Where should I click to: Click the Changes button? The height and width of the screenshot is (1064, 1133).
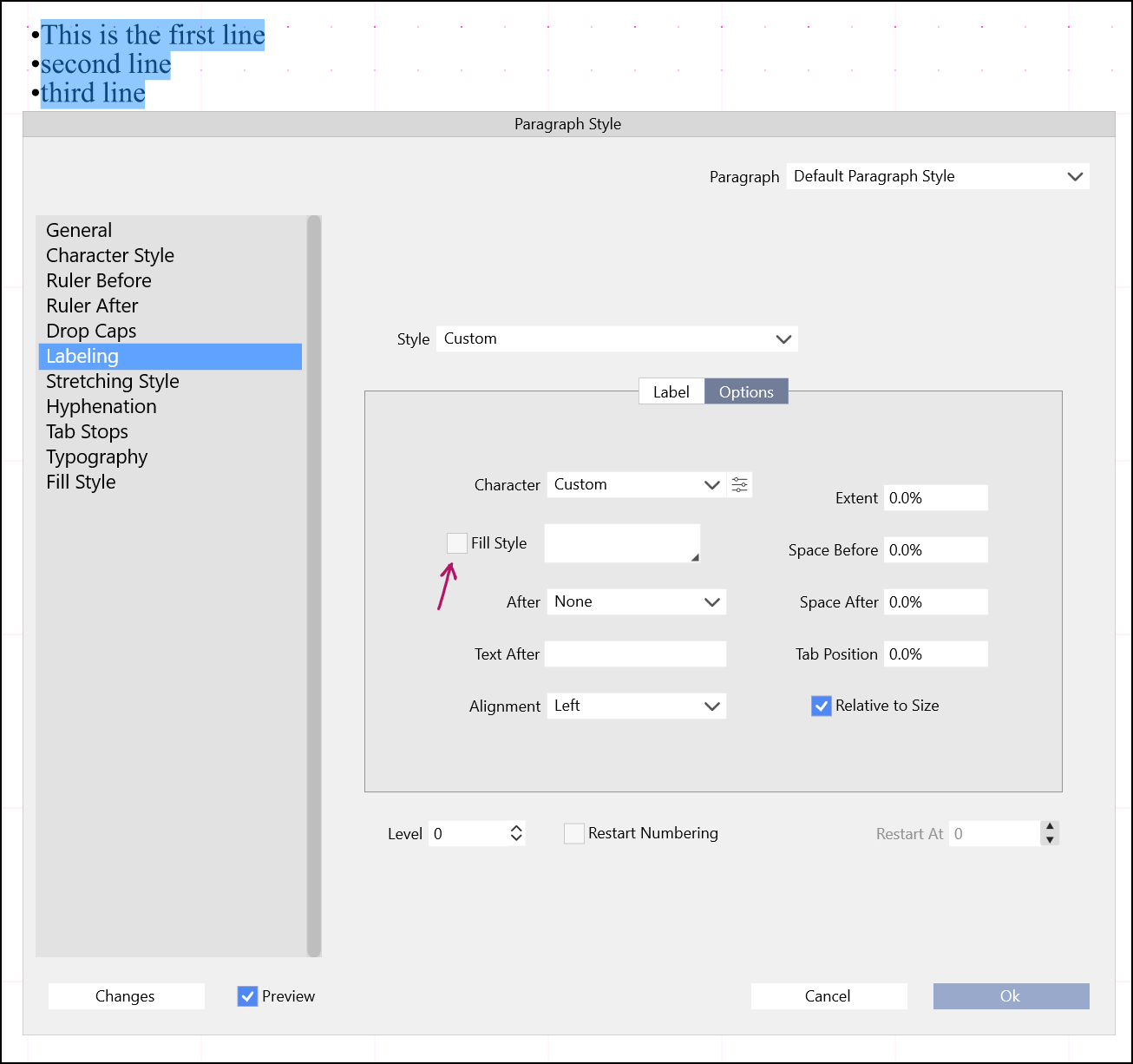[x=126, y=996]
